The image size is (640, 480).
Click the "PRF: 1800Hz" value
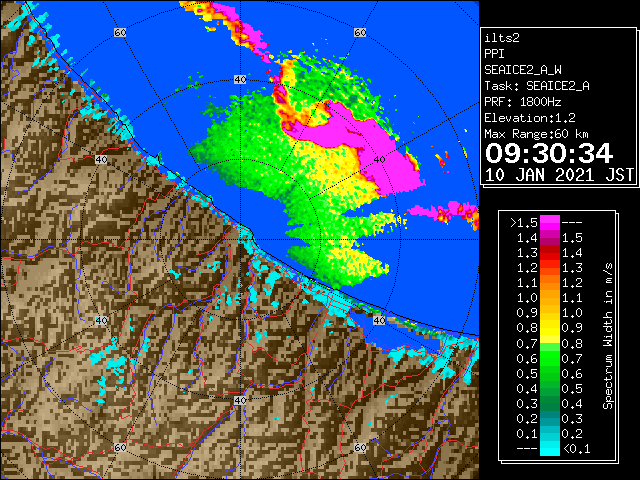point(523,102)
